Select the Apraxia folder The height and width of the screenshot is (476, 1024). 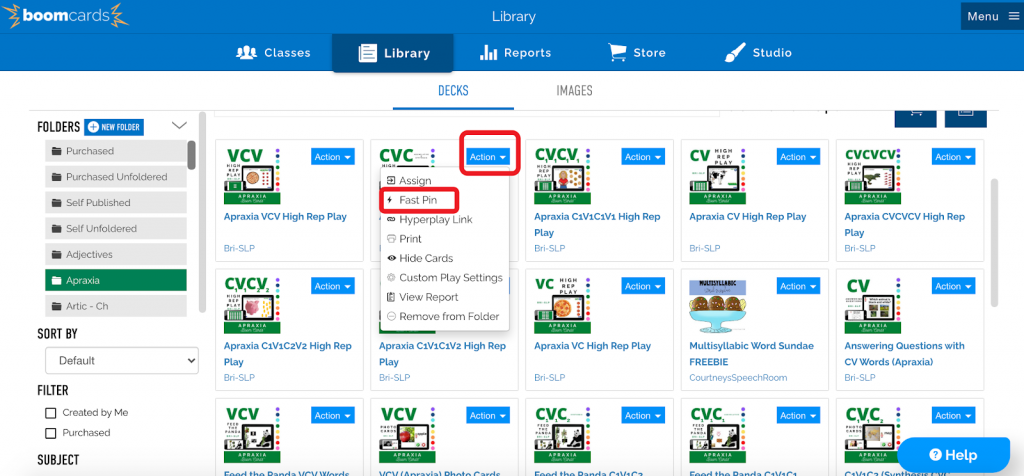[116, 280]
